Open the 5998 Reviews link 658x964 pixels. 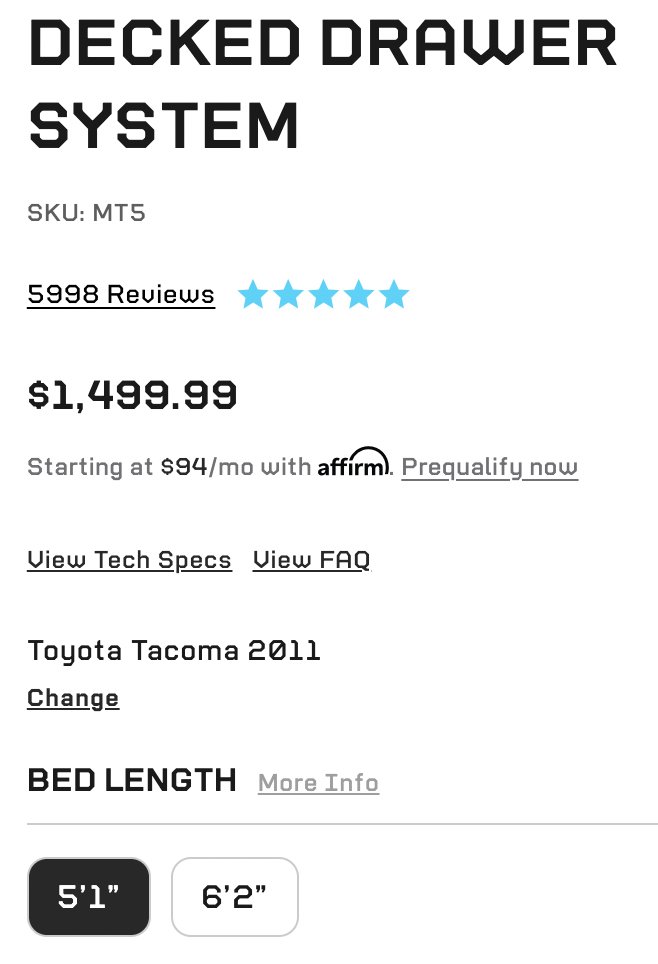(x=121, y=294)
